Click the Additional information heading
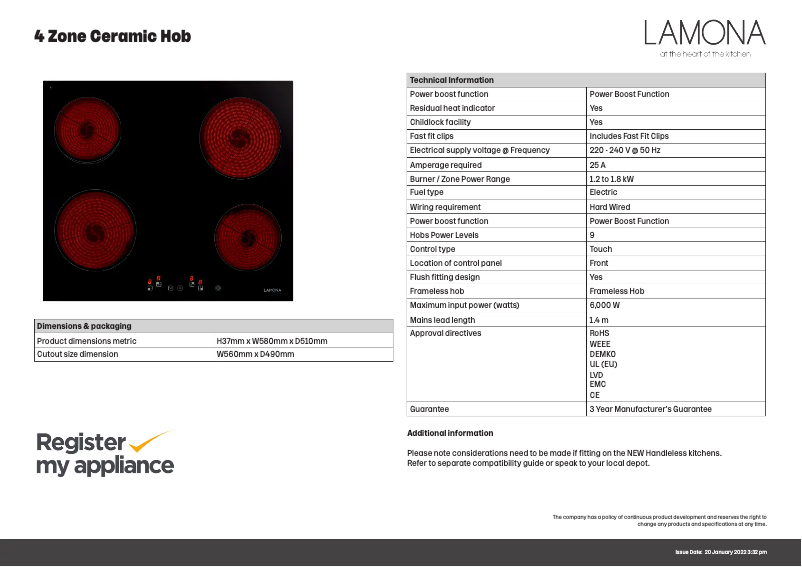 point(450,433)
